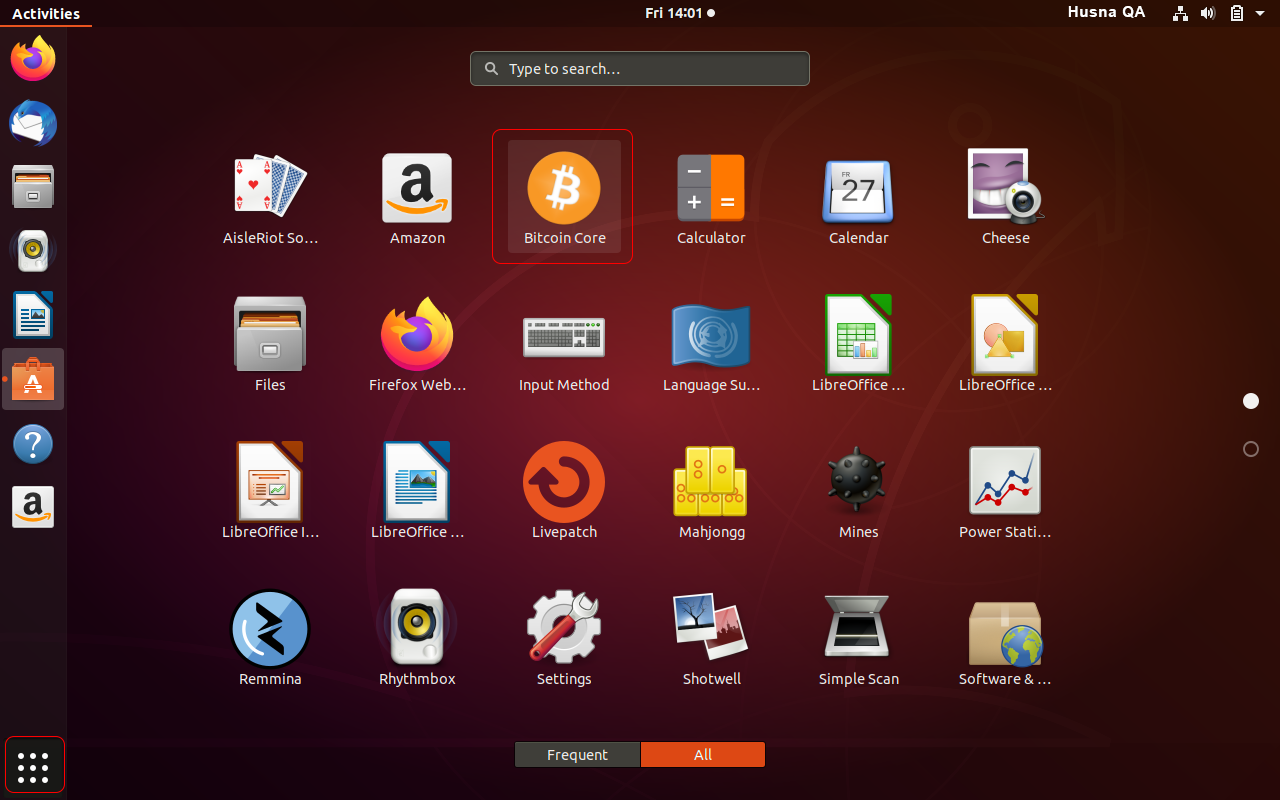The width and height of the screenshot is (1280, 800).
Task: Open Livepatch
Action: pyautogui.click(x=564, y=492)
